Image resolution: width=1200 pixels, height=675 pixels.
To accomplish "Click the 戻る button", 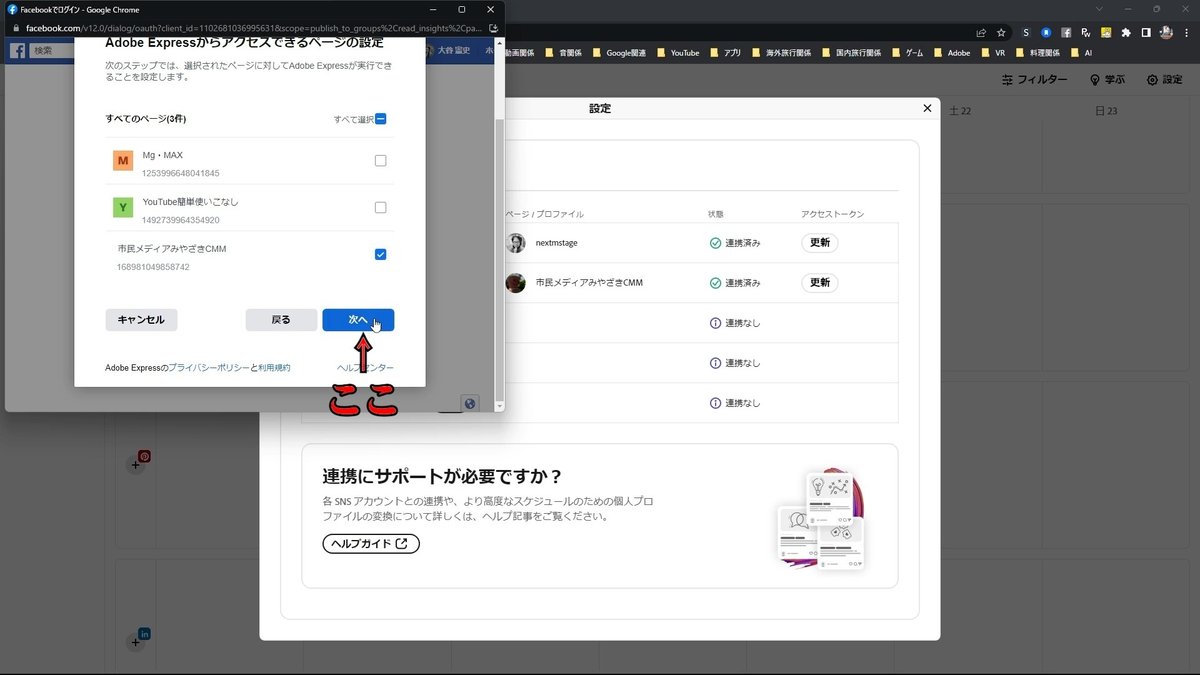I will coord(281,320).
